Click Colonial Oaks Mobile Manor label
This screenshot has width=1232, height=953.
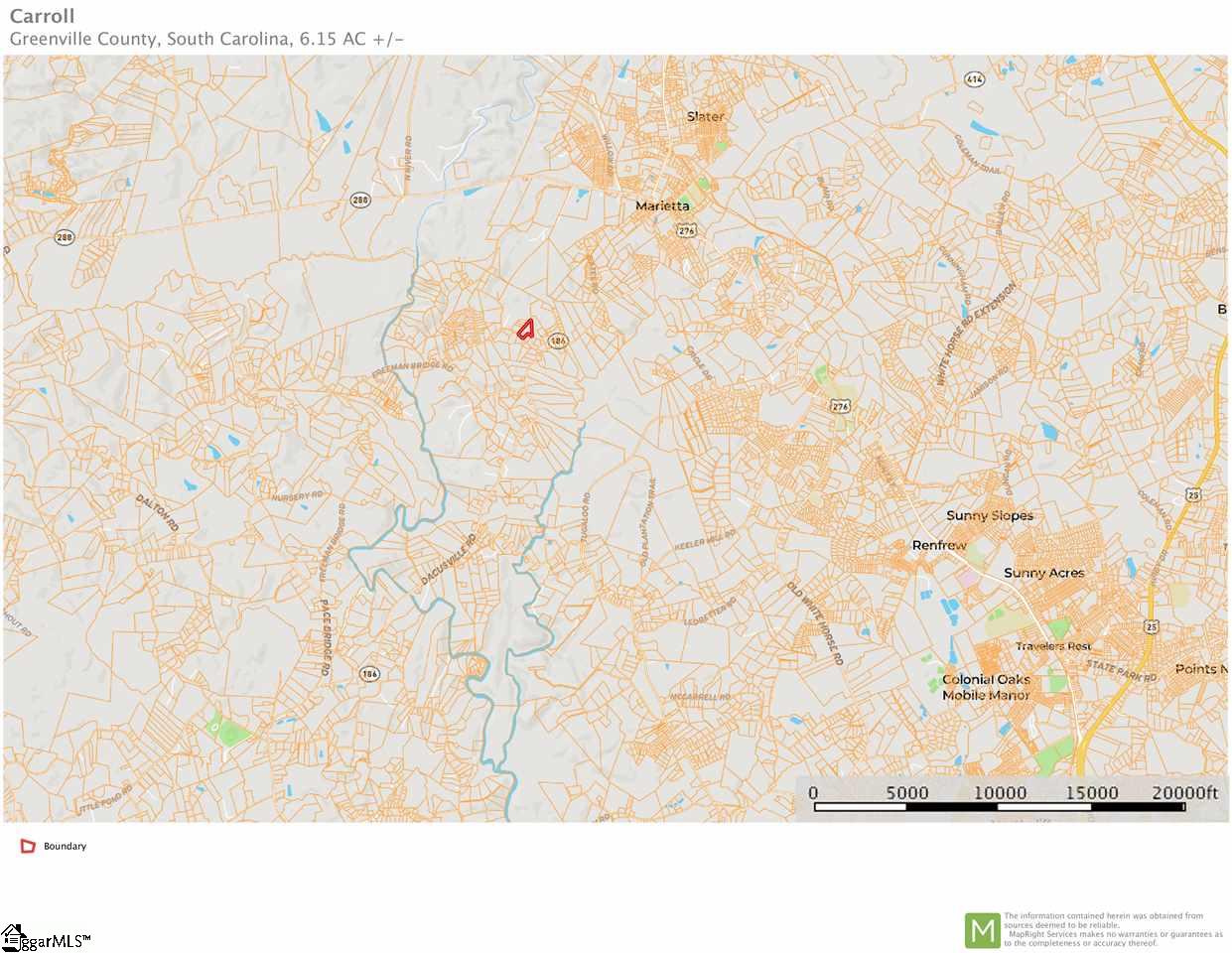986,687
